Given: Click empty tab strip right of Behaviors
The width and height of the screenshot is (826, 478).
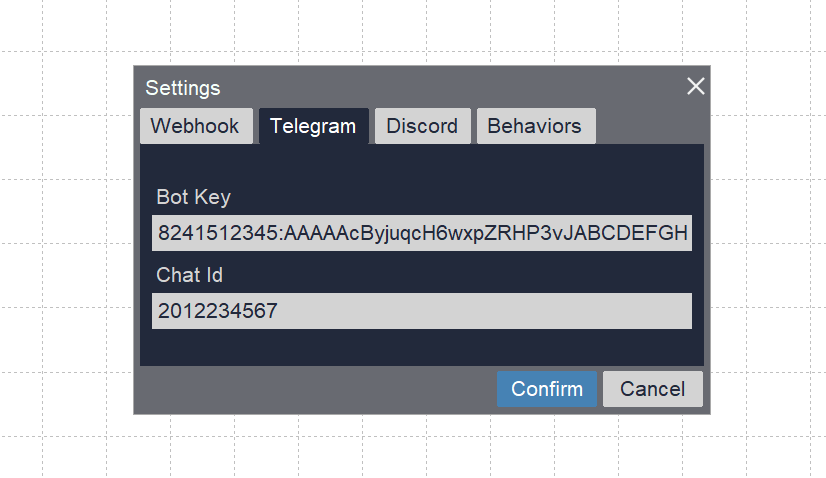Looking at the screenshot, I should [650, 126].
